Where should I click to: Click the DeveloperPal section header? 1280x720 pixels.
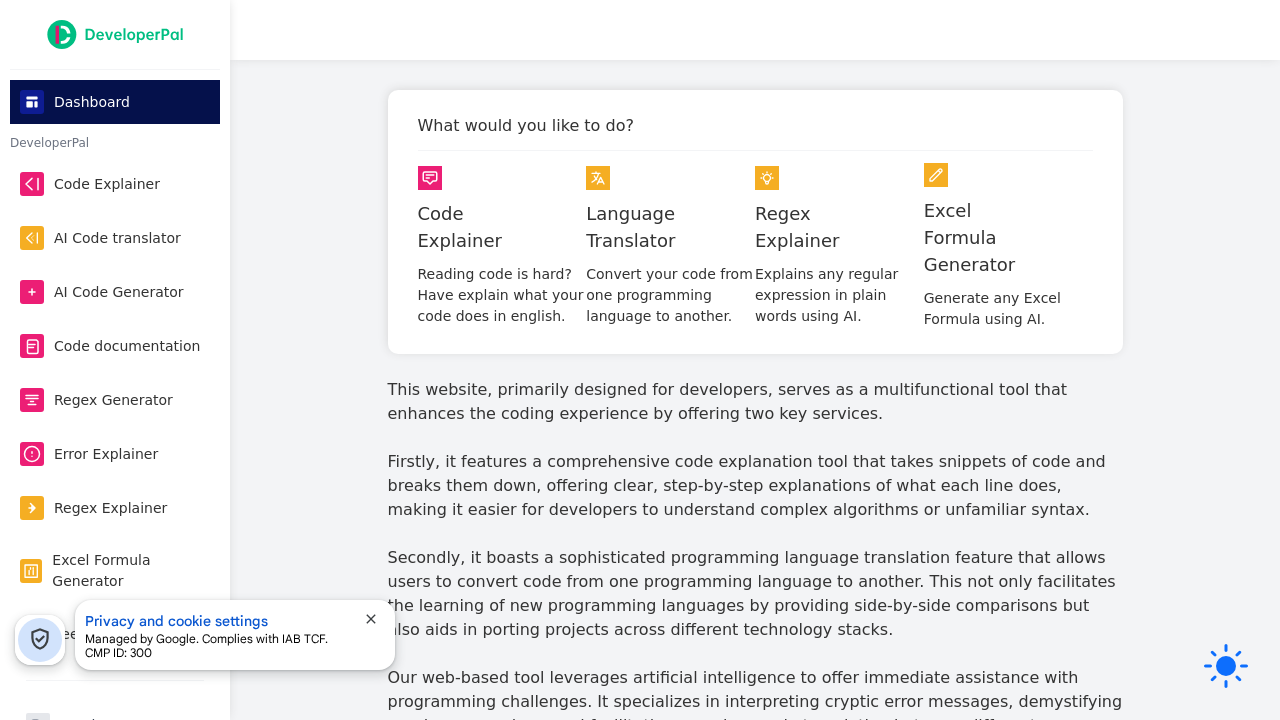point(49,143)
